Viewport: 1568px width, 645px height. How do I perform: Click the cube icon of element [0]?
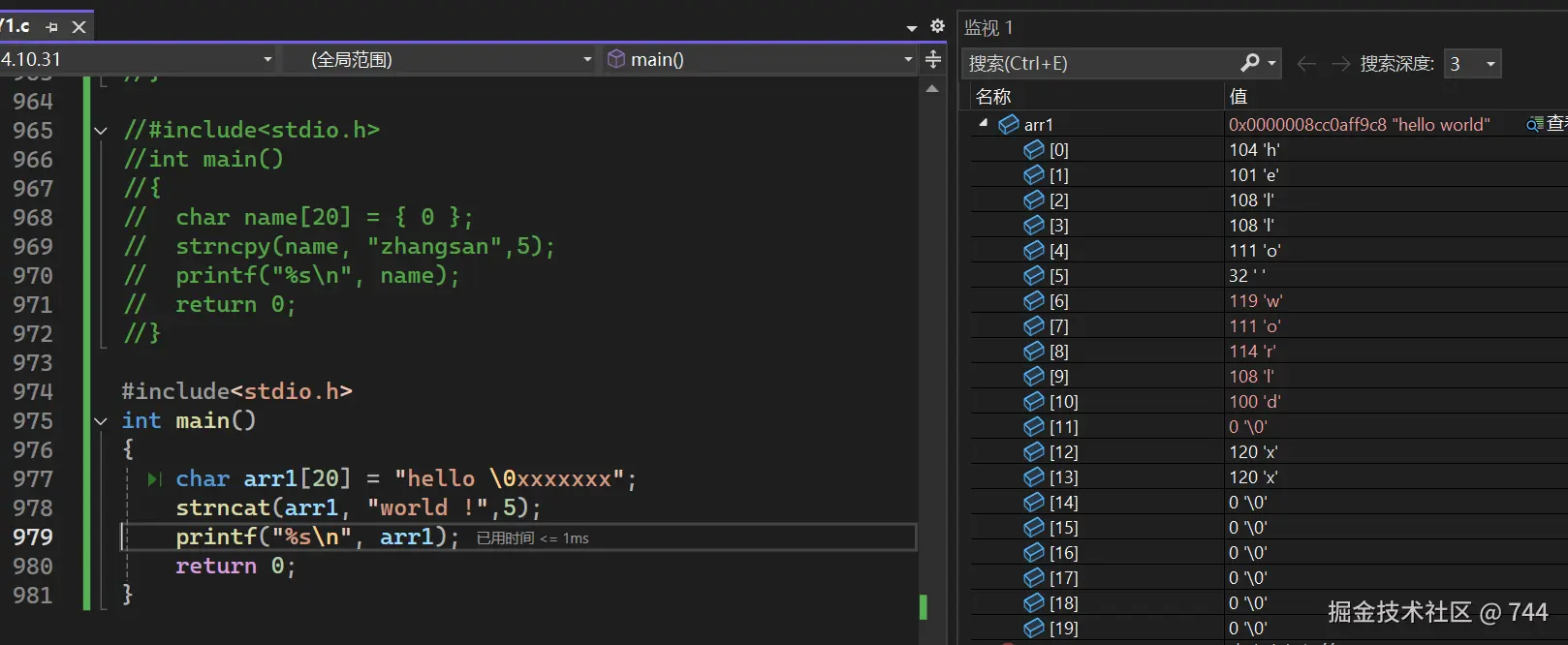coord(1034,149)
